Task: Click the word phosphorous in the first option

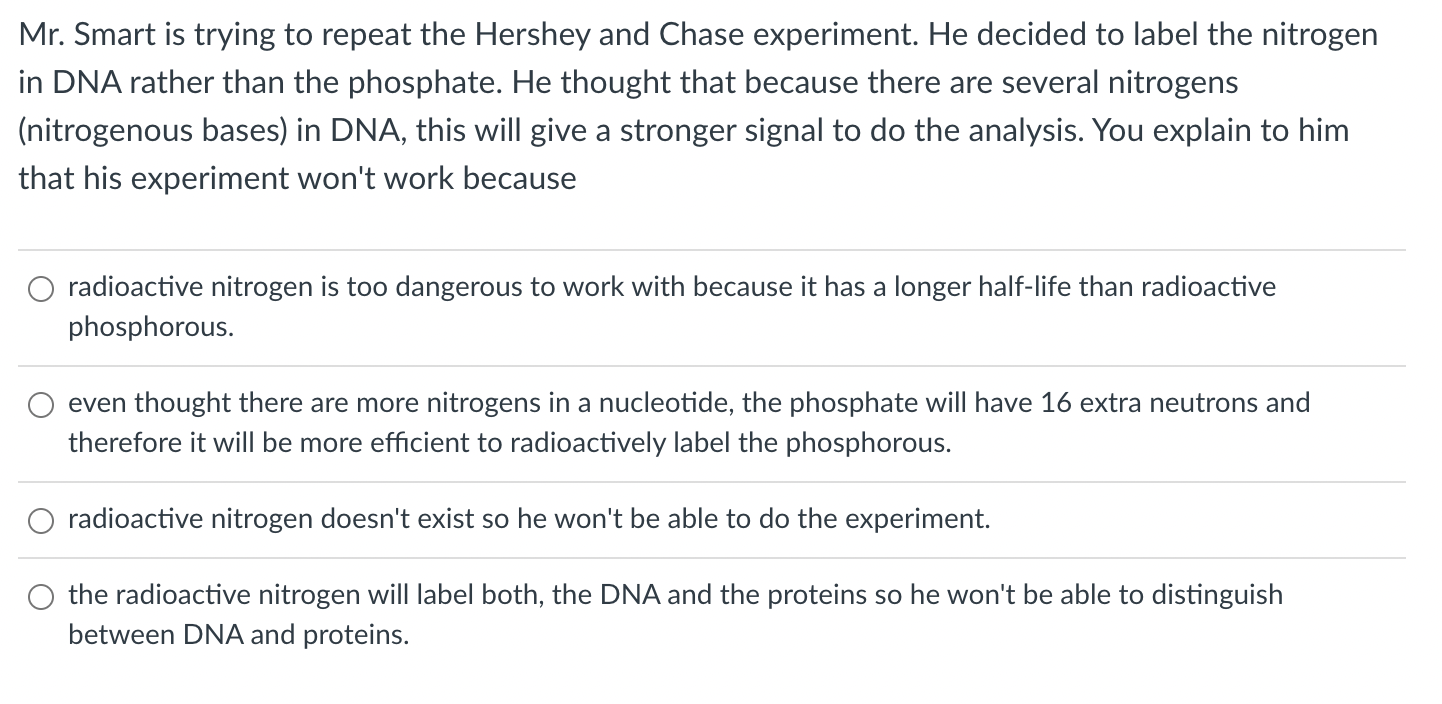Action: point(150,327)
